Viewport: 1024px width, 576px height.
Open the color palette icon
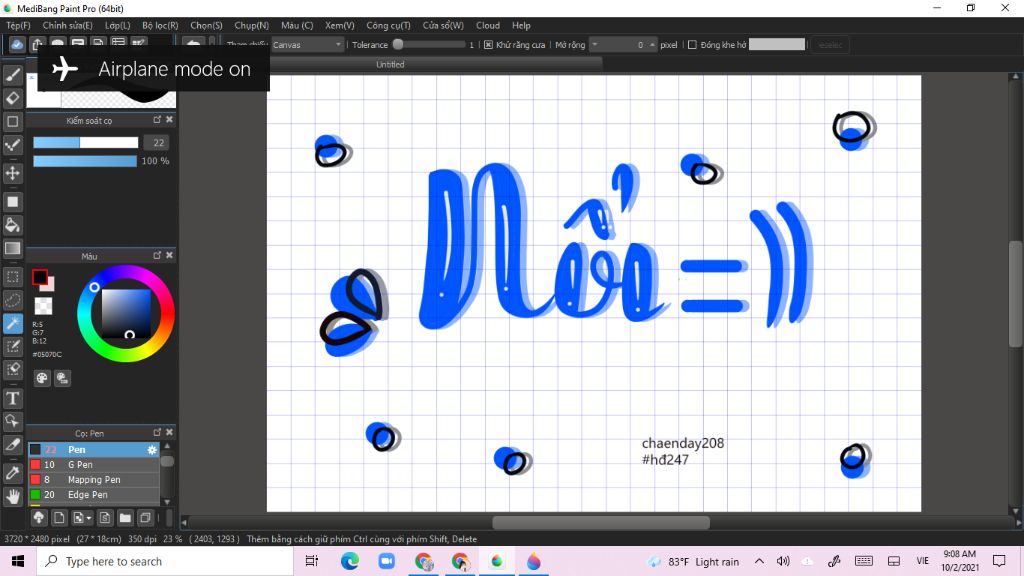(42, 378)
